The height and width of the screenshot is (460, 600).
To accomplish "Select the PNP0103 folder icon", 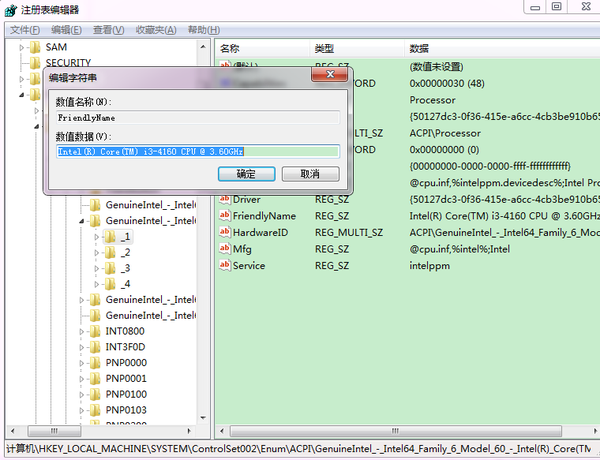I will (95, 410).
